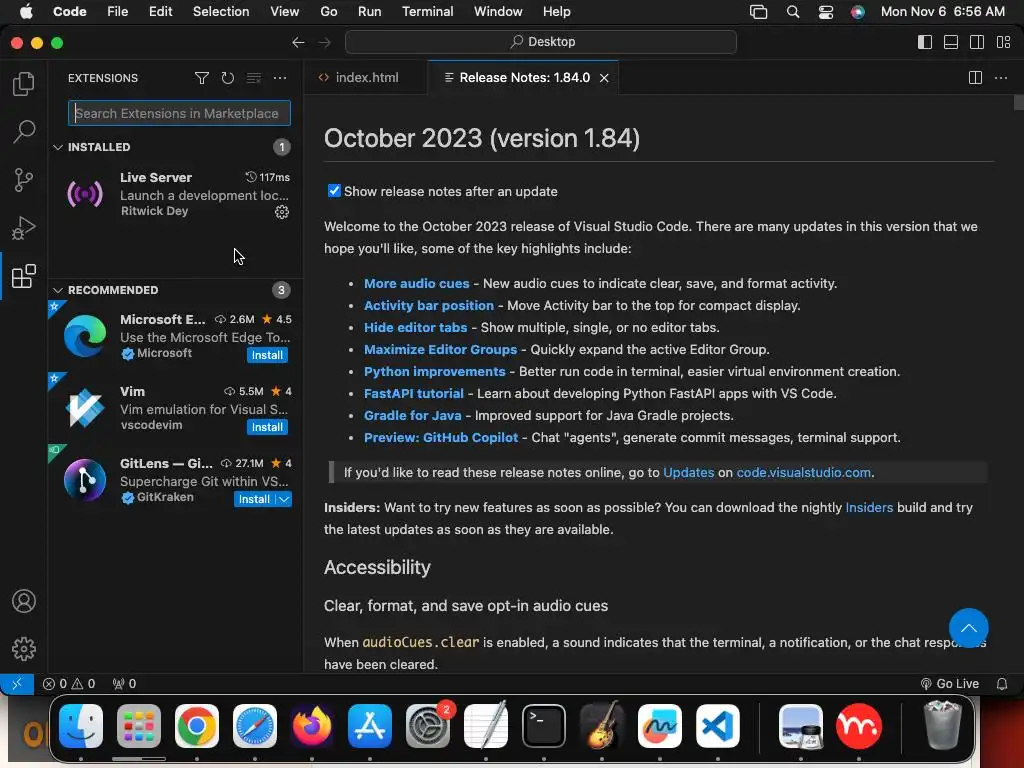Screen dimensions: 1024x768
Task: Focus the Search Extensions in Marketplace field
Action: click(179, 113)
